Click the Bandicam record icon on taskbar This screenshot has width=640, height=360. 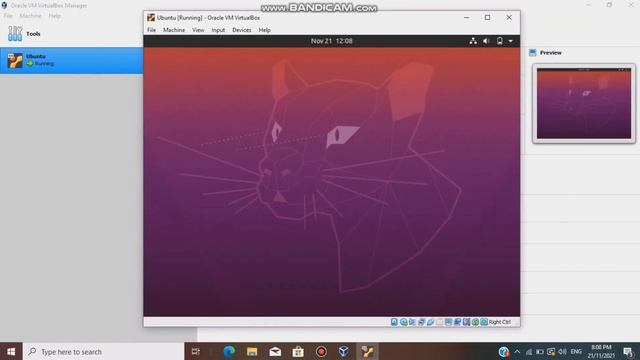(321, 351)
